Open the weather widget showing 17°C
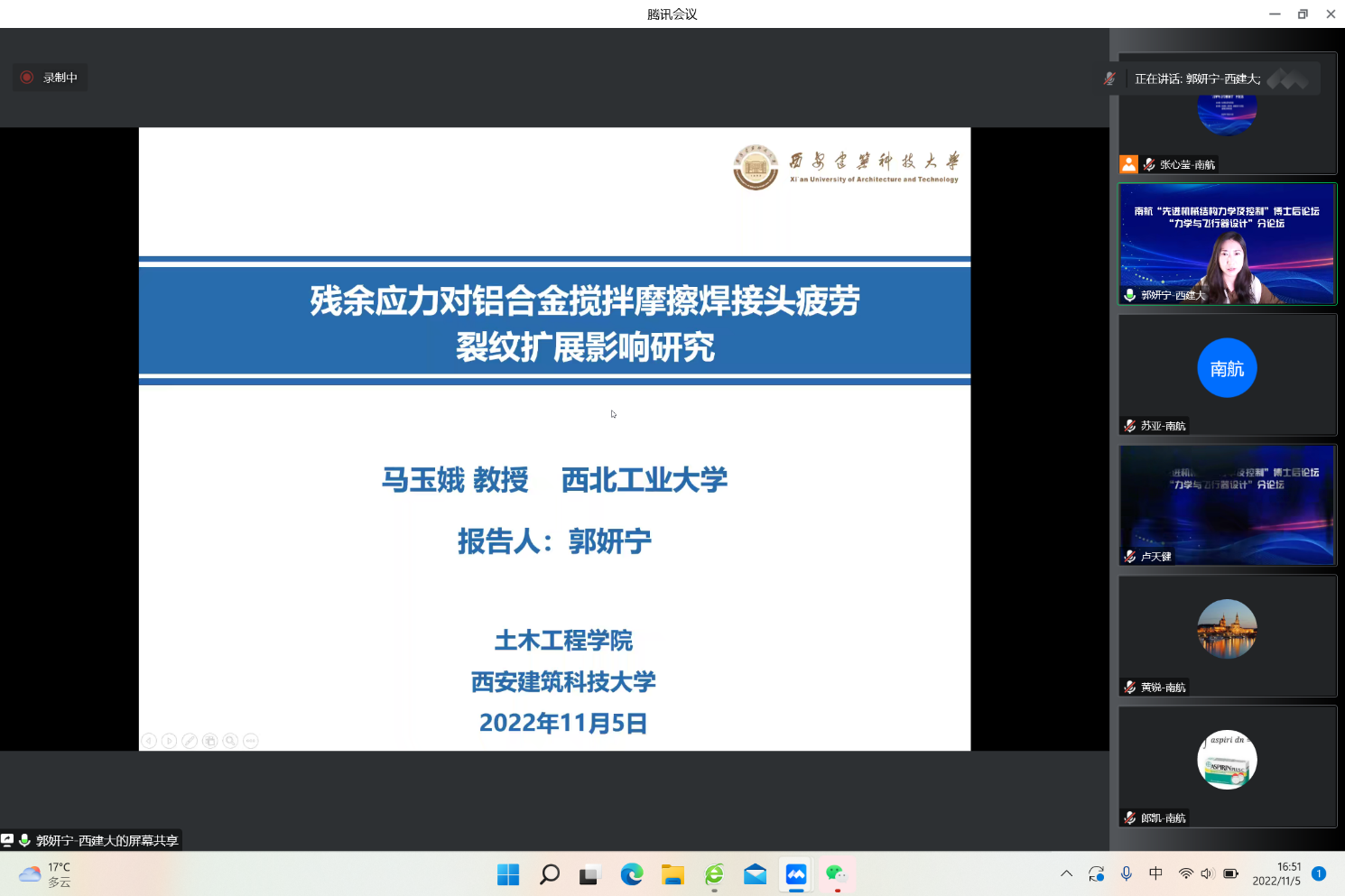1345x896 pixels. coord(45,874)
